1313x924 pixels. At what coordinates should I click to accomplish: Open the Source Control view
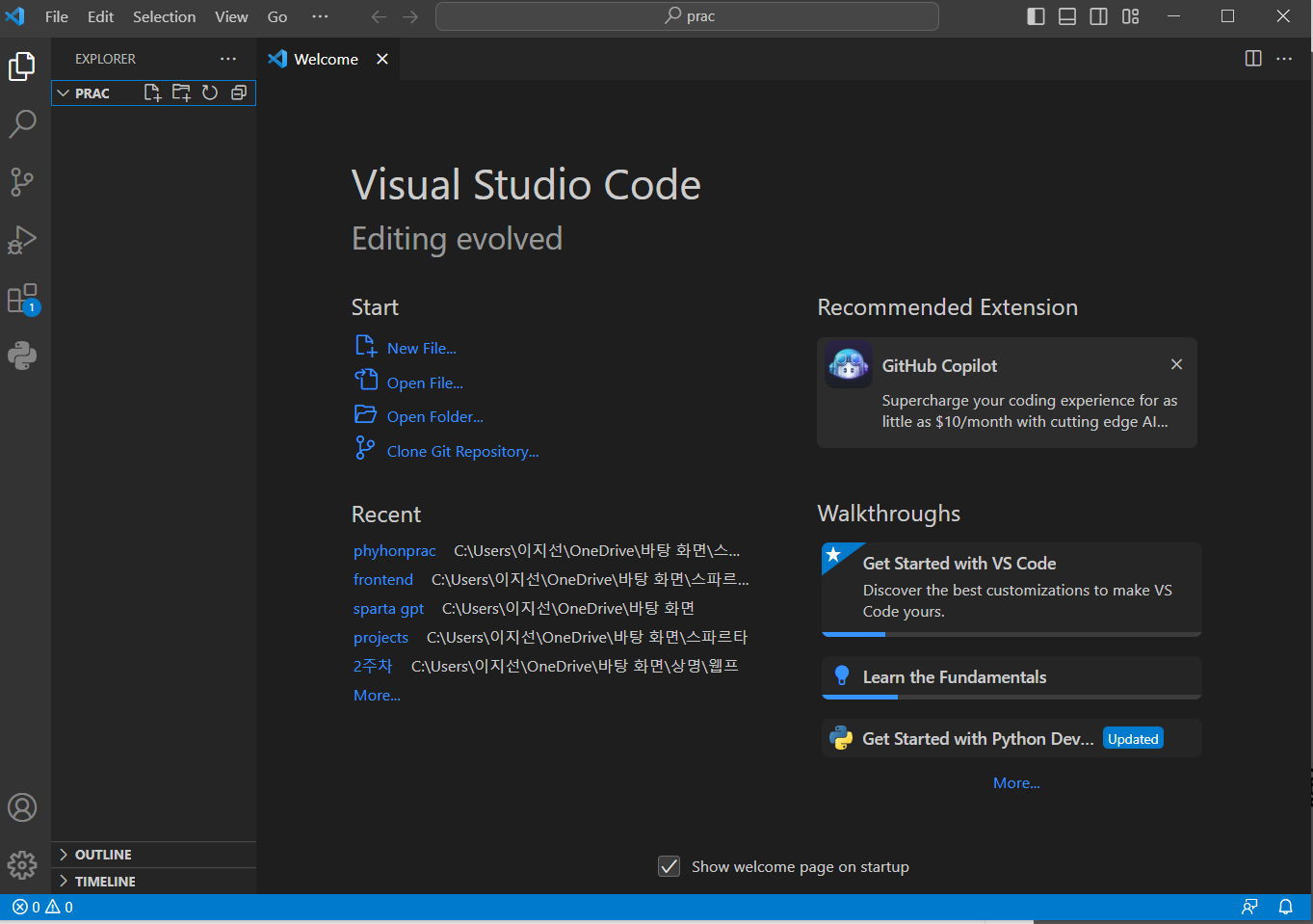[22, 182]
